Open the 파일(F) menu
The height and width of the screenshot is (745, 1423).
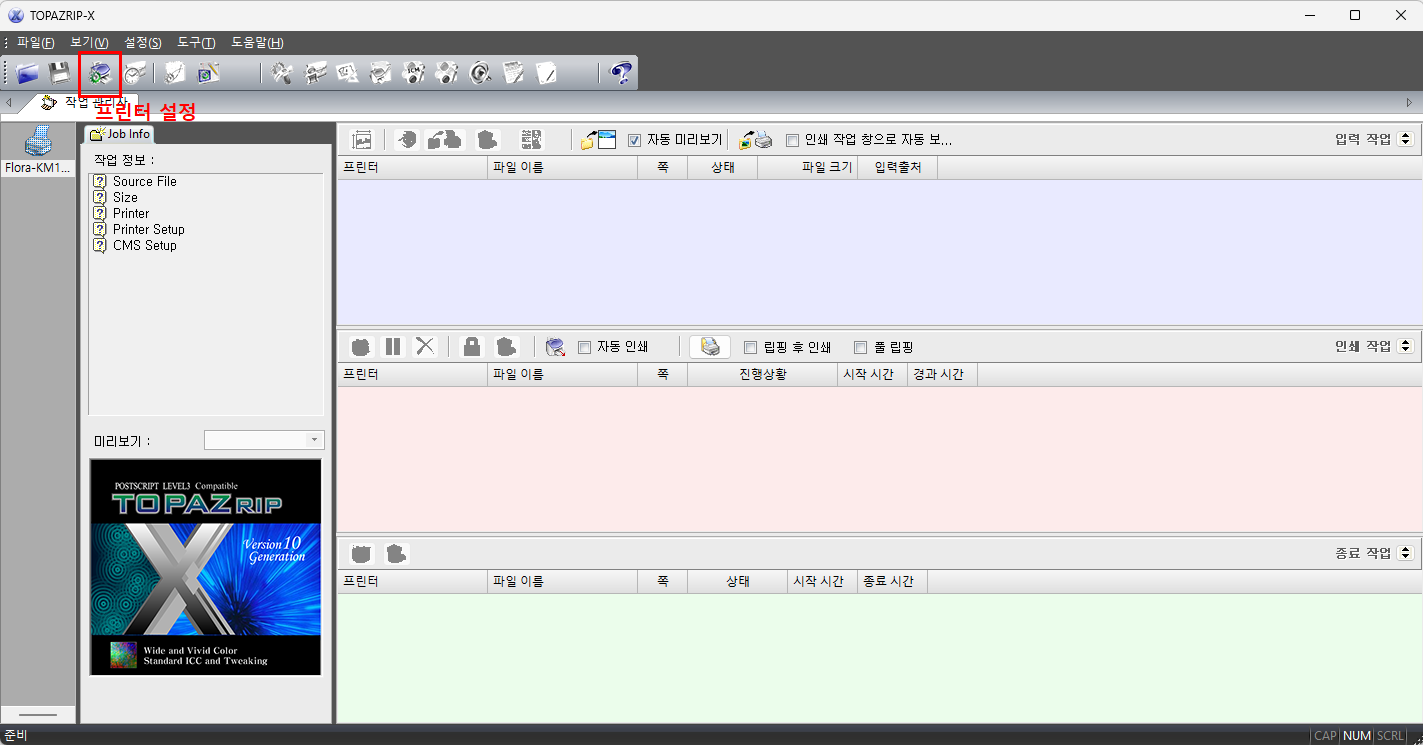click(x=35, y=43)
